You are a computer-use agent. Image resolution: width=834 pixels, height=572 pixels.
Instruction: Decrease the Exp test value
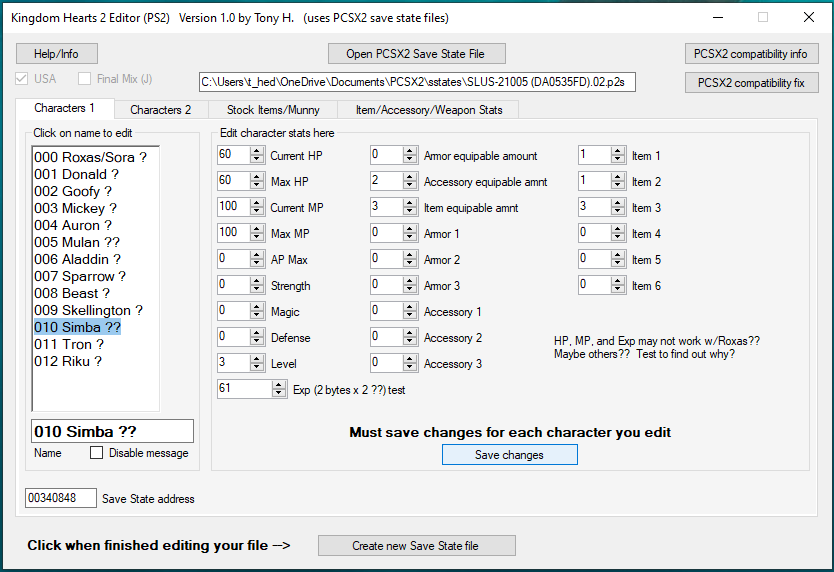pyautogui.click(x=279, y=393)
